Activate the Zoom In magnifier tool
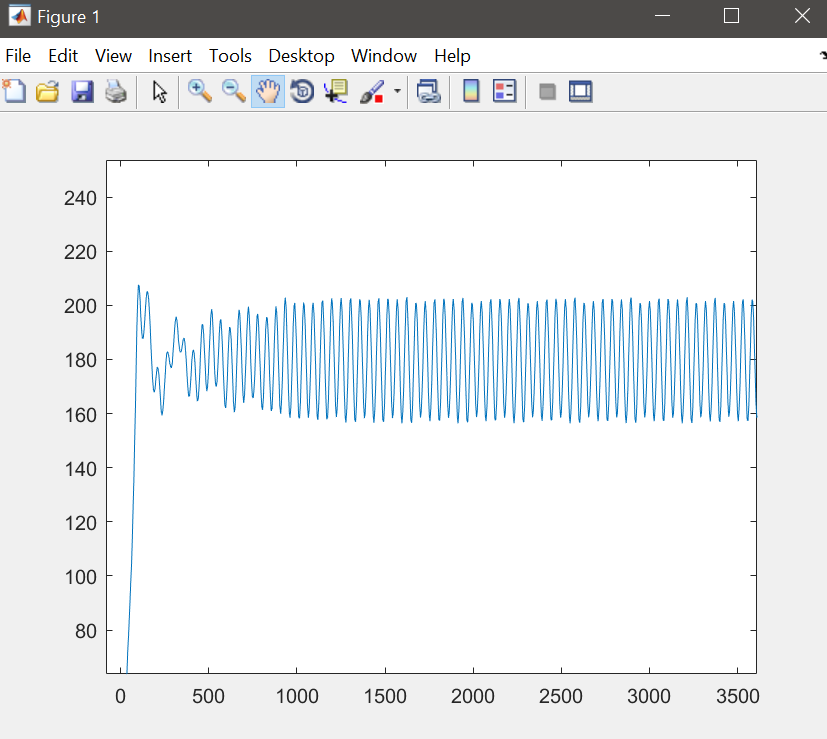This screenshot has width=827, height=739. 200,92
